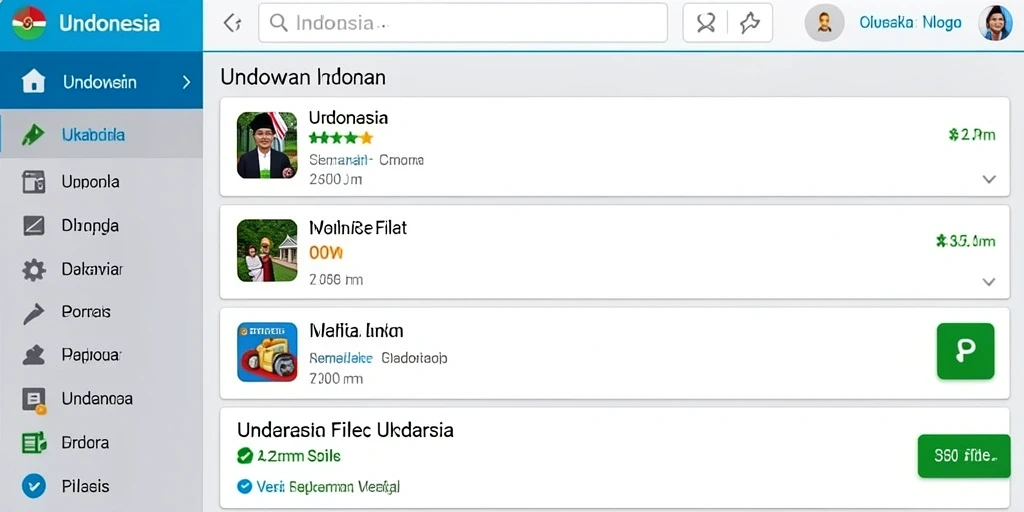This screenshot has width=1024, height=512.
Task: Click the Undanosa message icon
Action: (x=34, y=400)
